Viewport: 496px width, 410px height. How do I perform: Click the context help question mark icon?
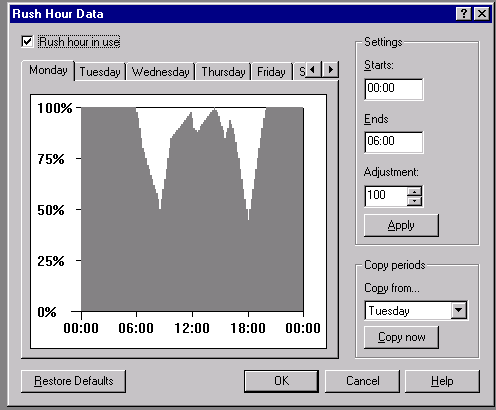click(464, 14)
